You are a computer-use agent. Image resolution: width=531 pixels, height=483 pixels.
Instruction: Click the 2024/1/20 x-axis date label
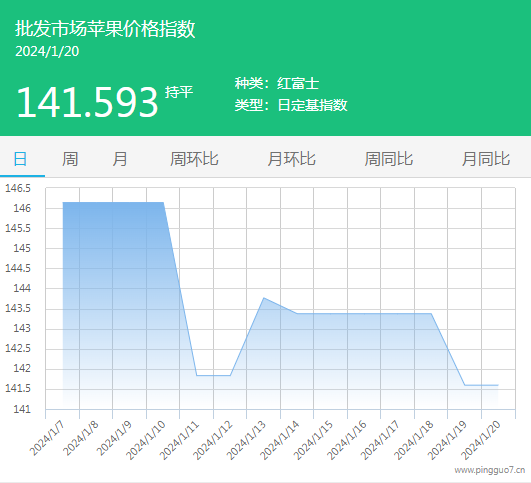click(481, 440)
